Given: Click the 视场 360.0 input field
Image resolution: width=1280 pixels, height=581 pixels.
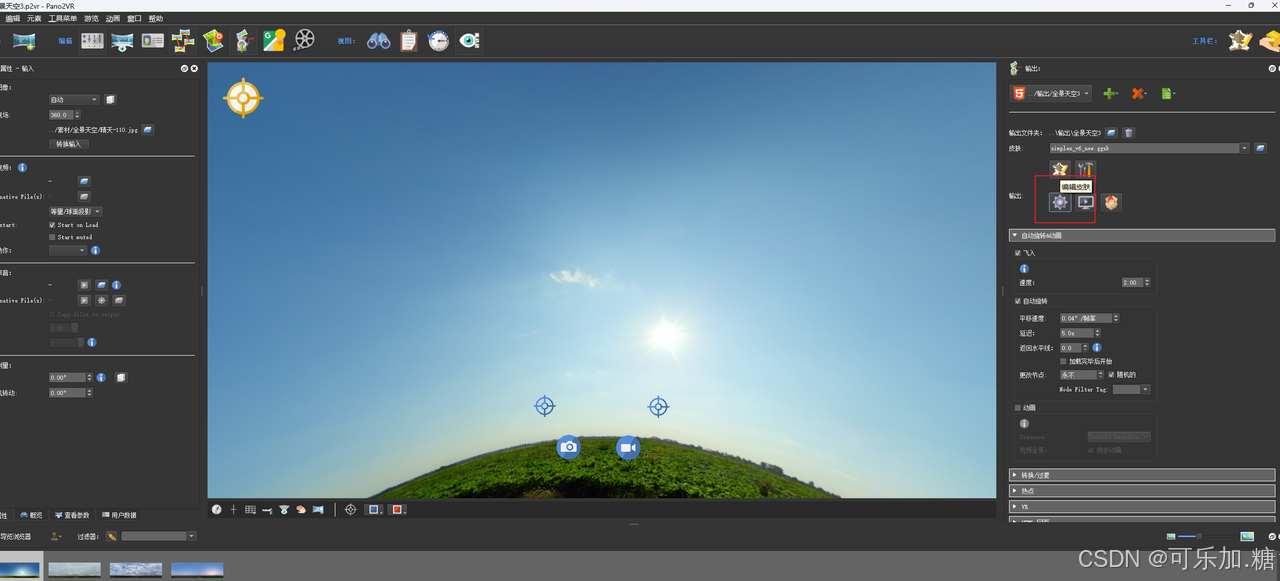Looking at the screenshot, I should coord(65,115).
